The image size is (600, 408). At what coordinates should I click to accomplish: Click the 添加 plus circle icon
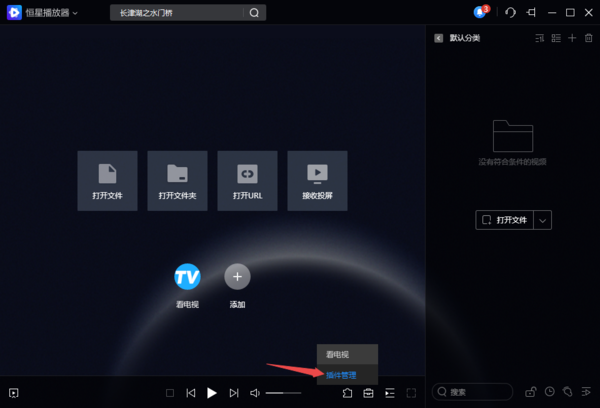point(237,276)
